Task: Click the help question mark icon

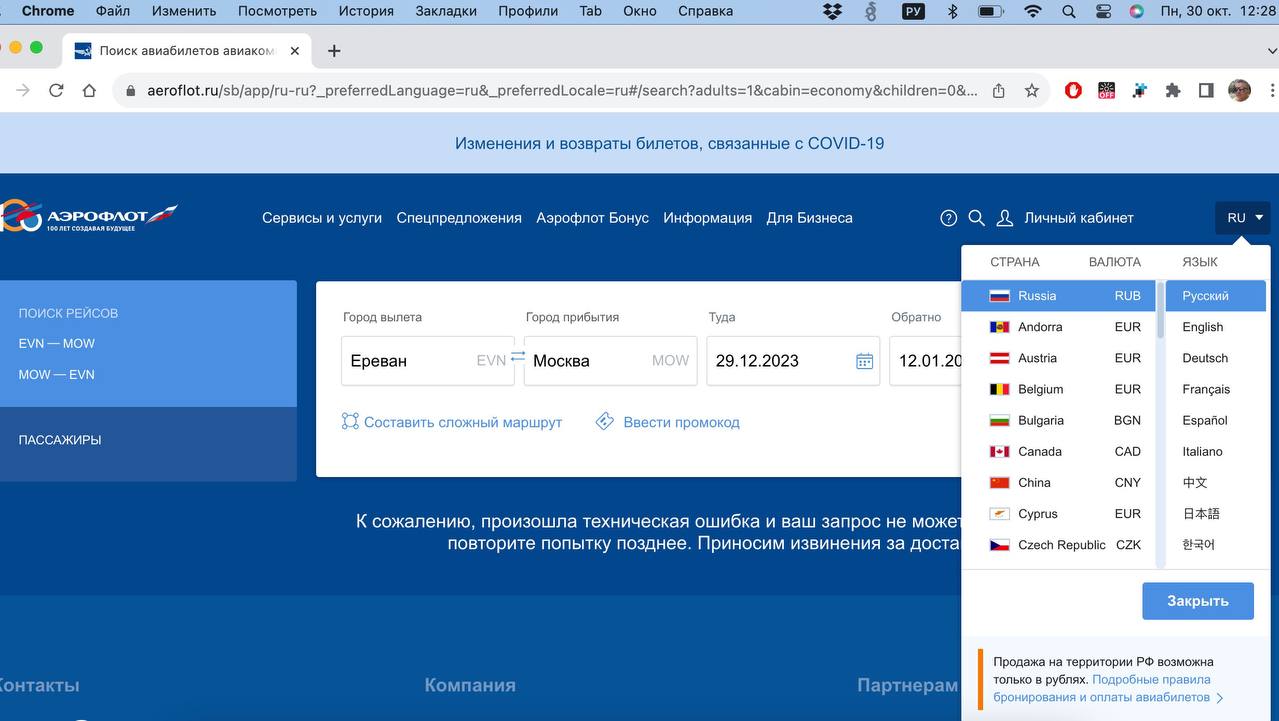Action: tap(949, 218)
